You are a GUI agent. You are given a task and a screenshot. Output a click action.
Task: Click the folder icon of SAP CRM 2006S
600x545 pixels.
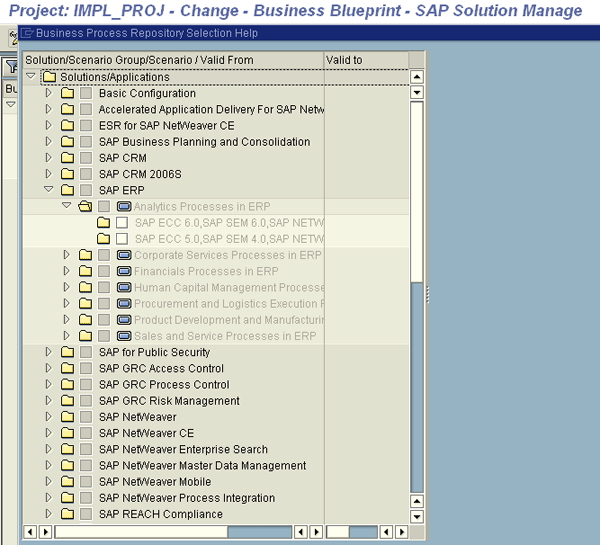coord(67,174)
